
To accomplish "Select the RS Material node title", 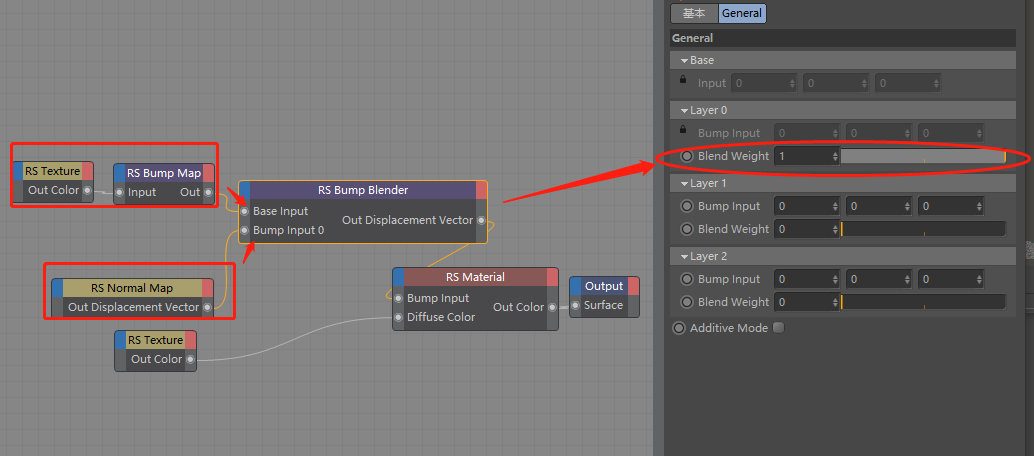I will (475, 277).
